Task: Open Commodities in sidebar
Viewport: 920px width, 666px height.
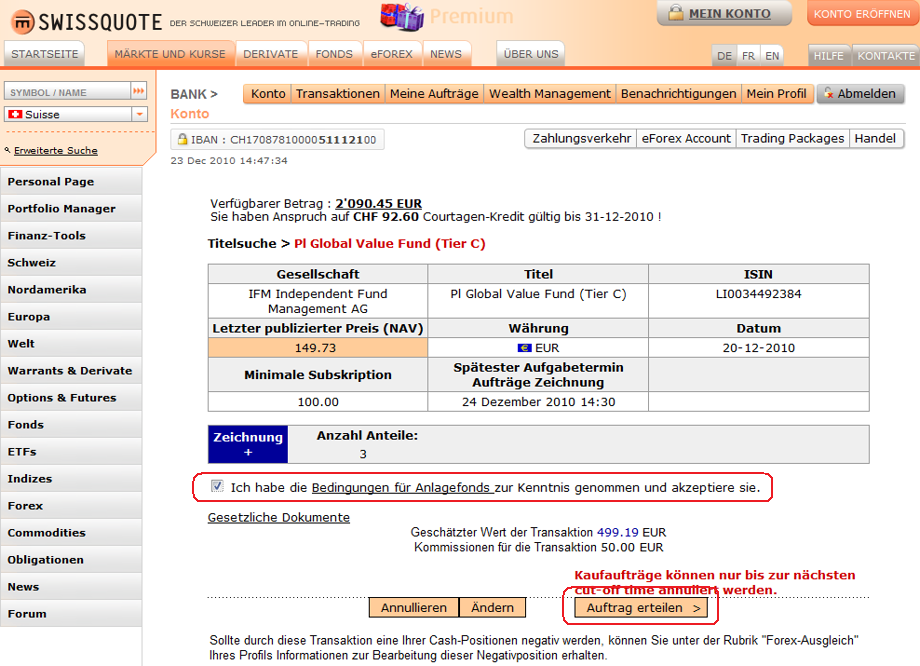Action: tap(71, 533)
